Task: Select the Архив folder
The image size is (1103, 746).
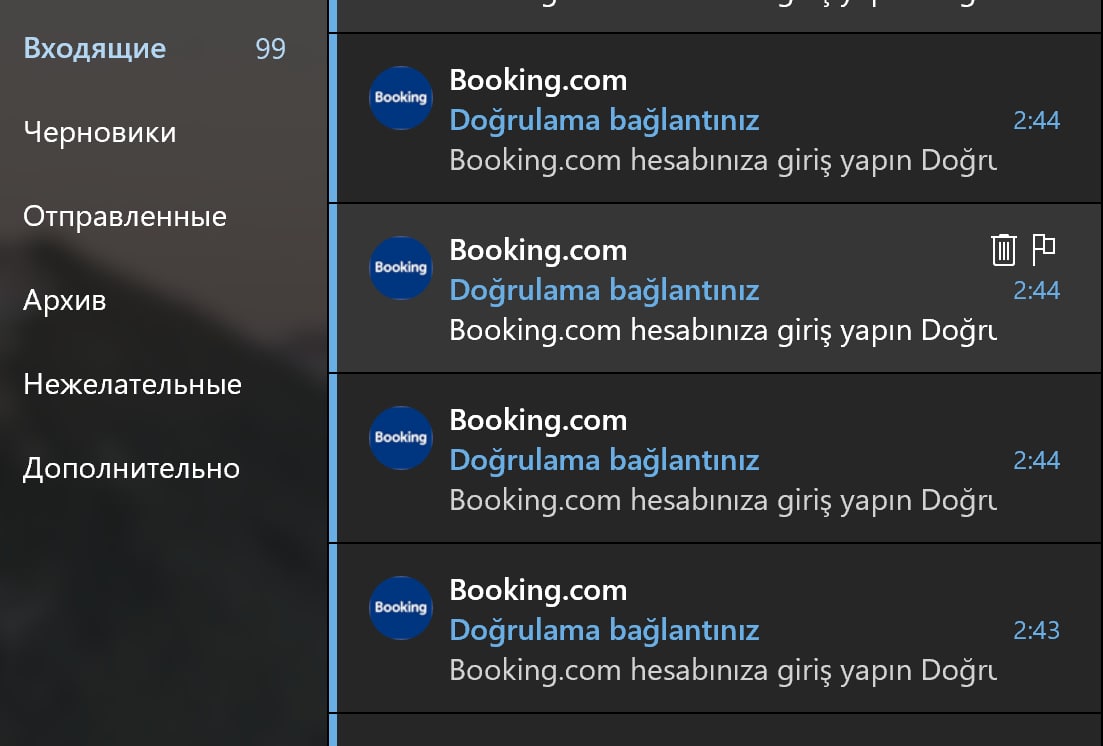Action: pyautogui.click(x=65, y=301)
